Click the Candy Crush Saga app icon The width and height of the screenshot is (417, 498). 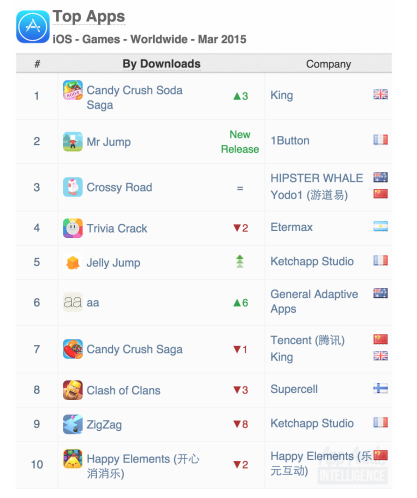(73, 349)
